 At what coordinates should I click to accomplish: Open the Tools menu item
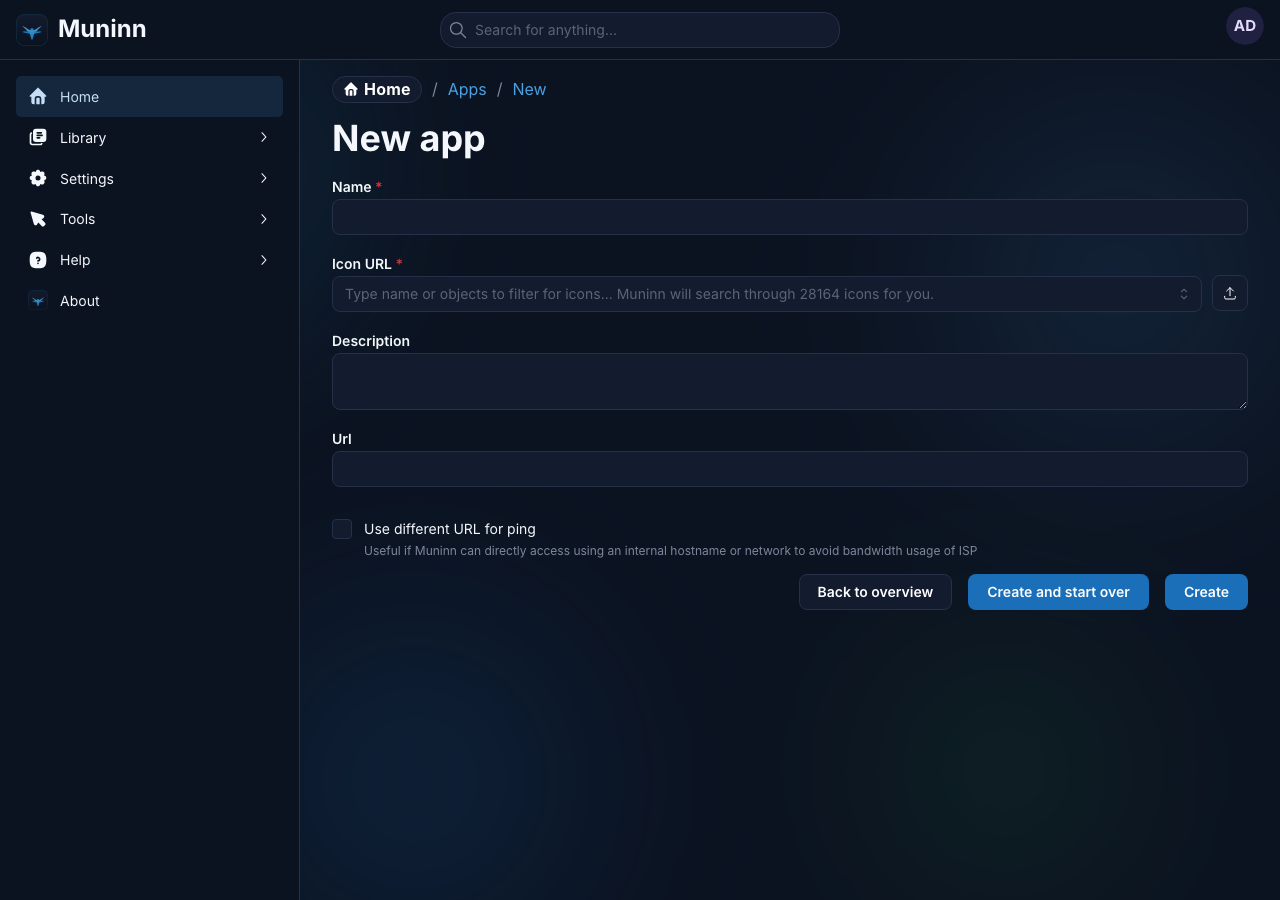(149, 219)
